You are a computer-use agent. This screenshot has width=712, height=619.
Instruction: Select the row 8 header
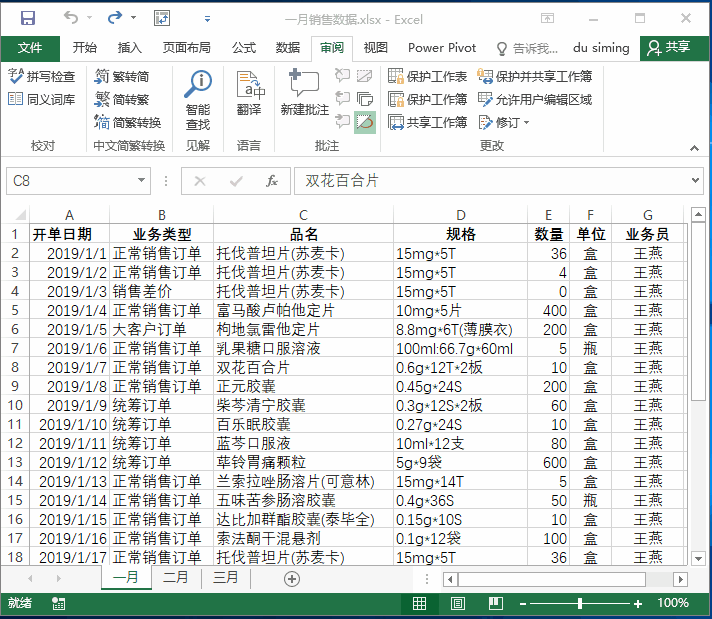pos(15,367)
